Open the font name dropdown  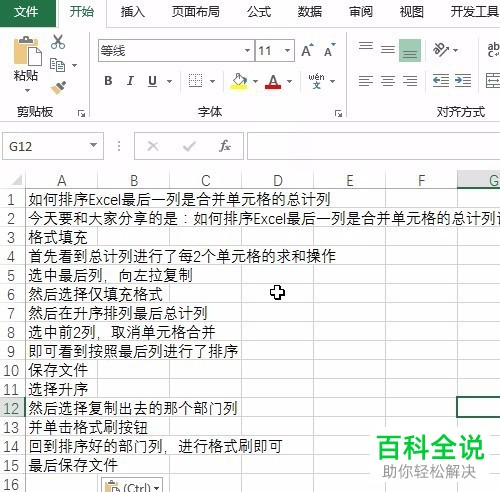click(x=247, y=51)
